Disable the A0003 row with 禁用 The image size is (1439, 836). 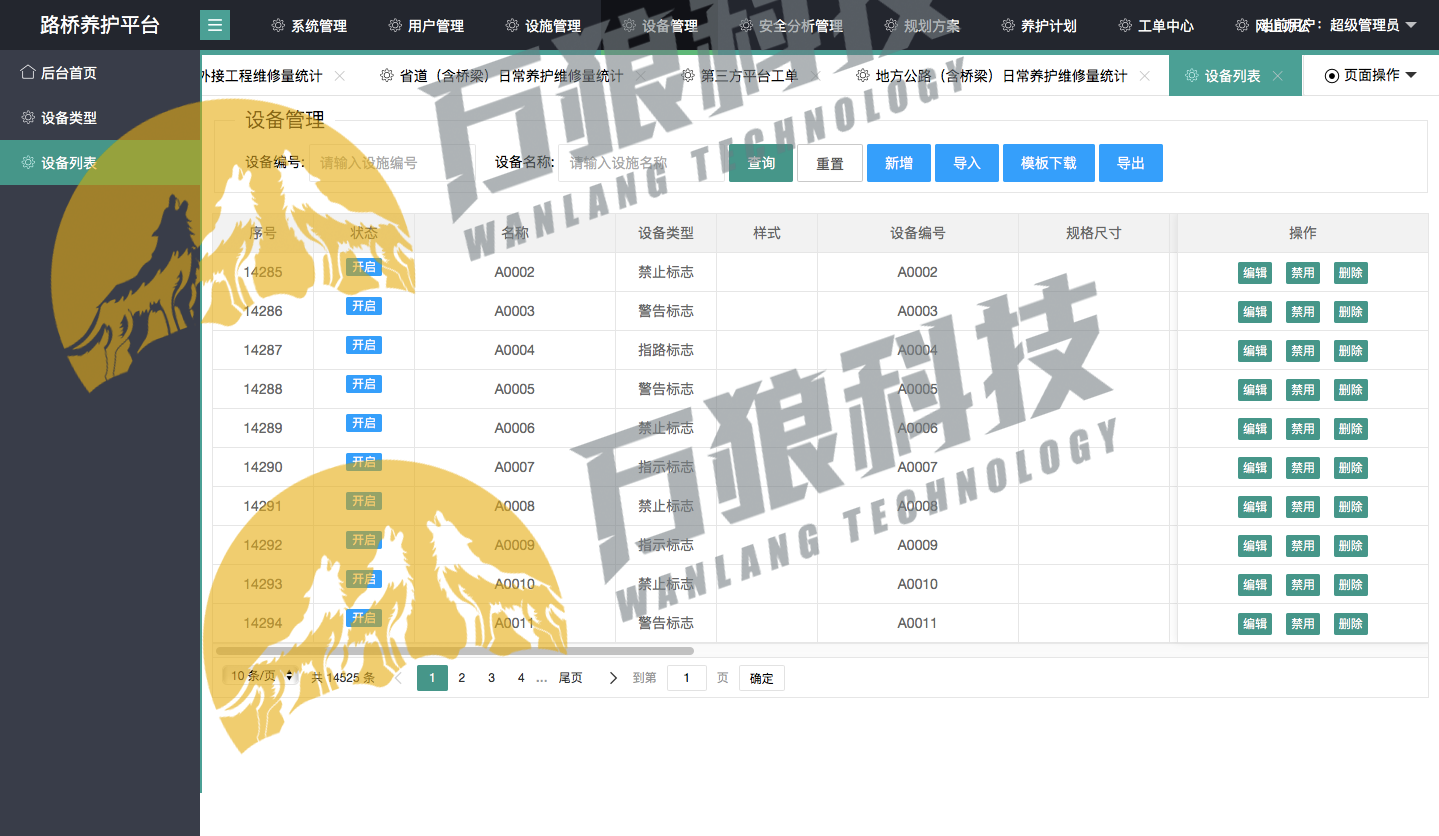click(x=1303, y=312)
